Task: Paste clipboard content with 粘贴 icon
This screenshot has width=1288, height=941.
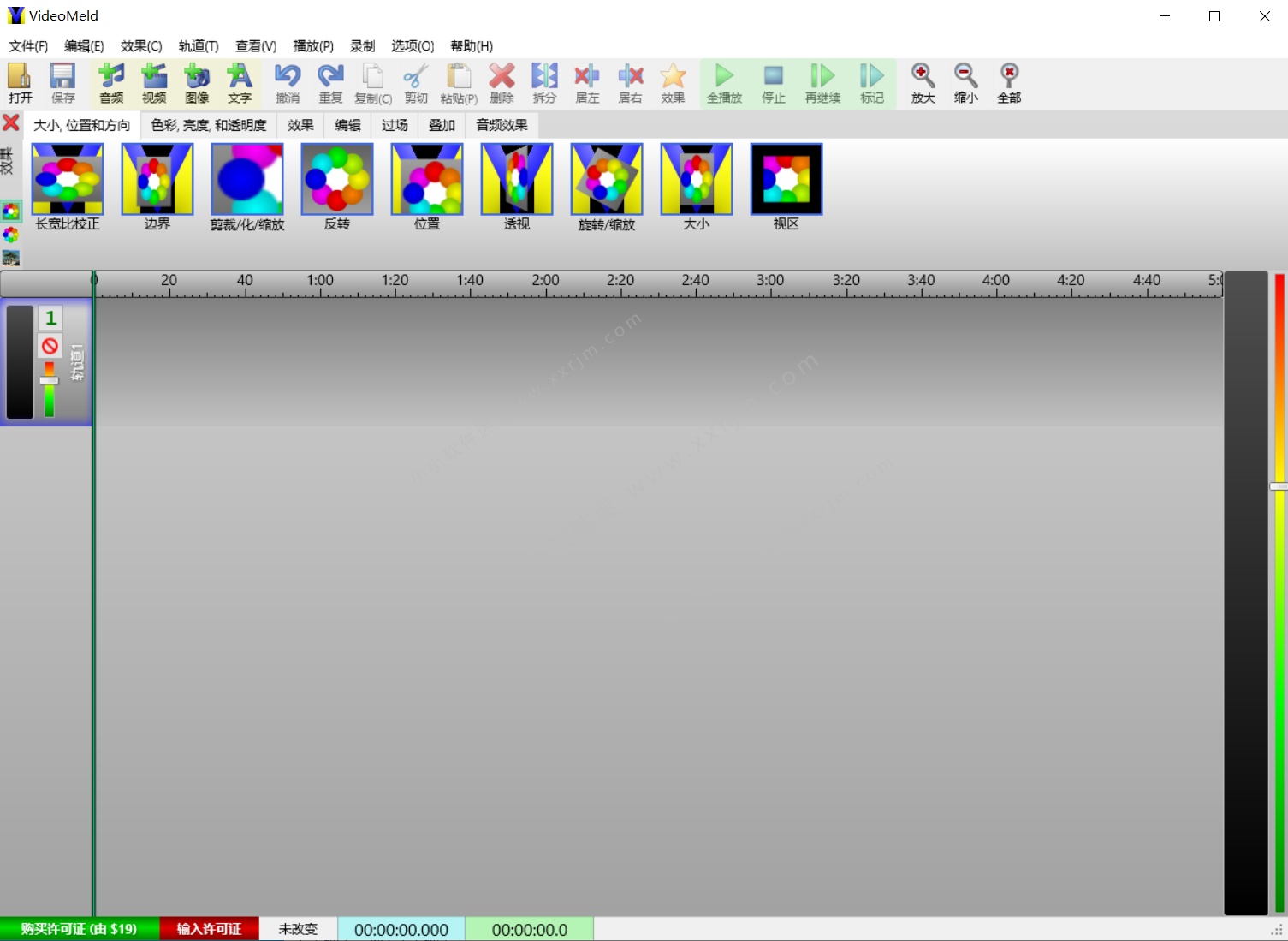Action: coord(459,83)
